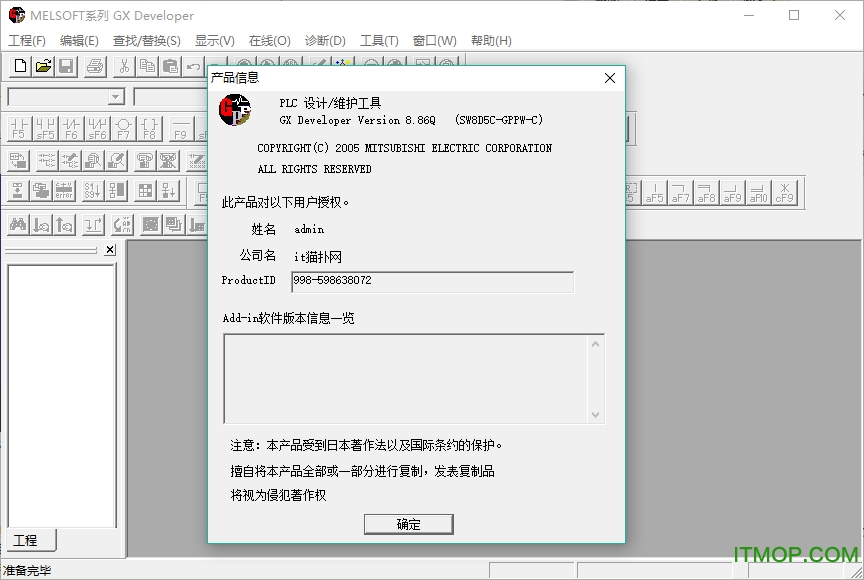The height and width of the screenshot is (580, 864).
Task: Open the 工具(T) menu
Action: [x=379, y=41]
